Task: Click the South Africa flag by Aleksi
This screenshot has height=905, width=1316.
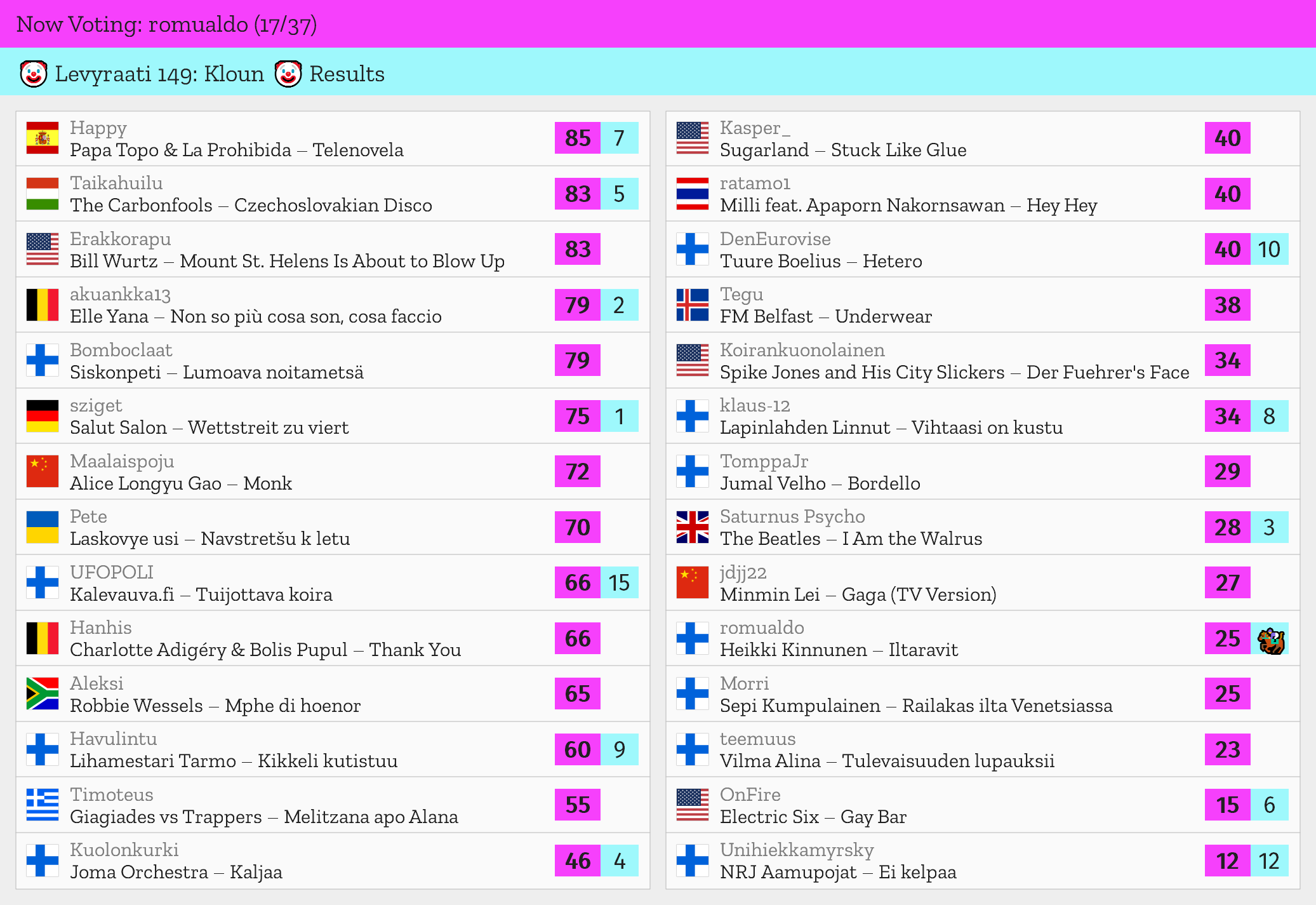Action: click(x=43, y=694)
